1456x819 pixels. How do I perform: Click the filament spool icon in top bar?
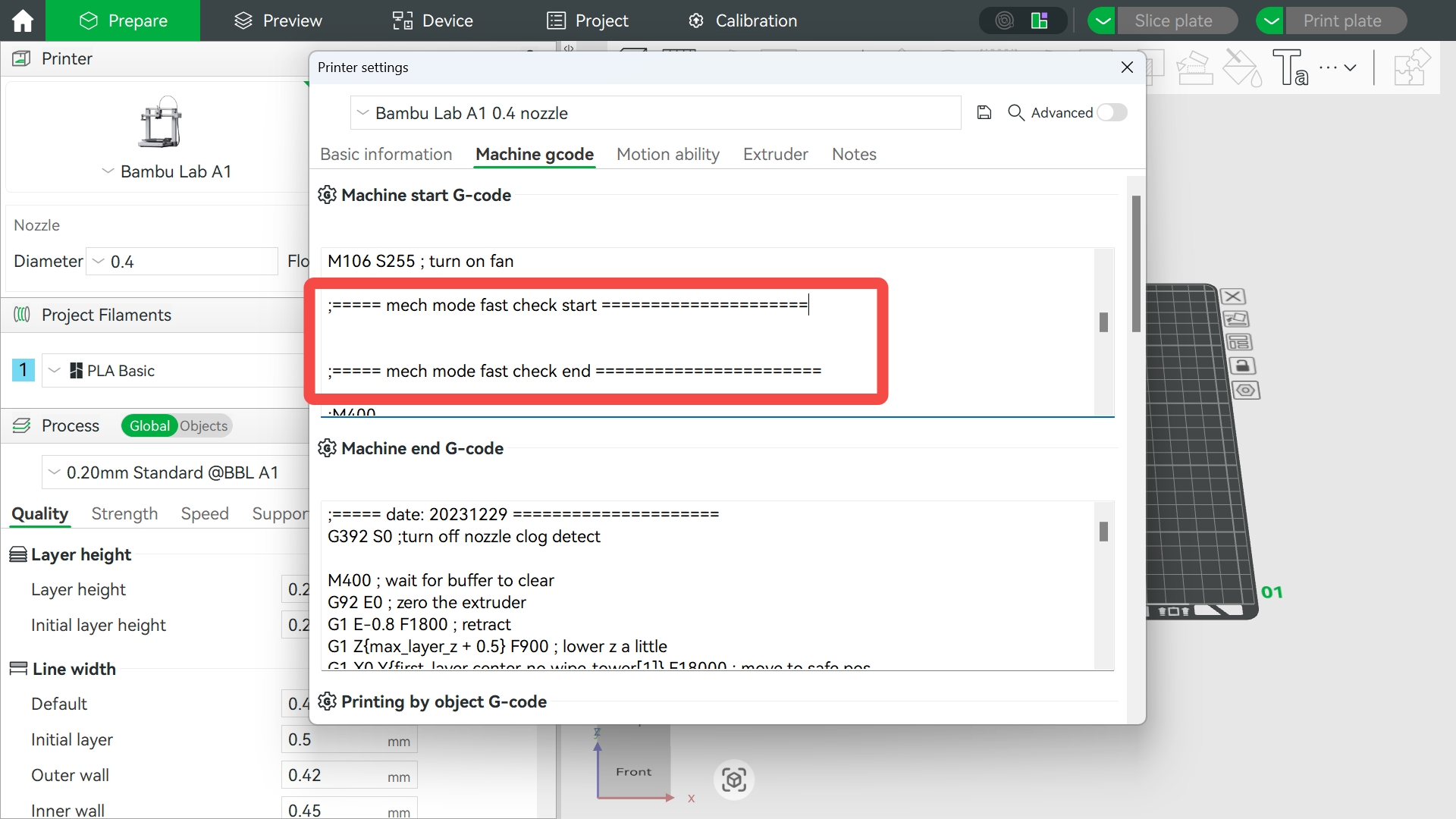pyautogui.click(x=1005, y=20)
